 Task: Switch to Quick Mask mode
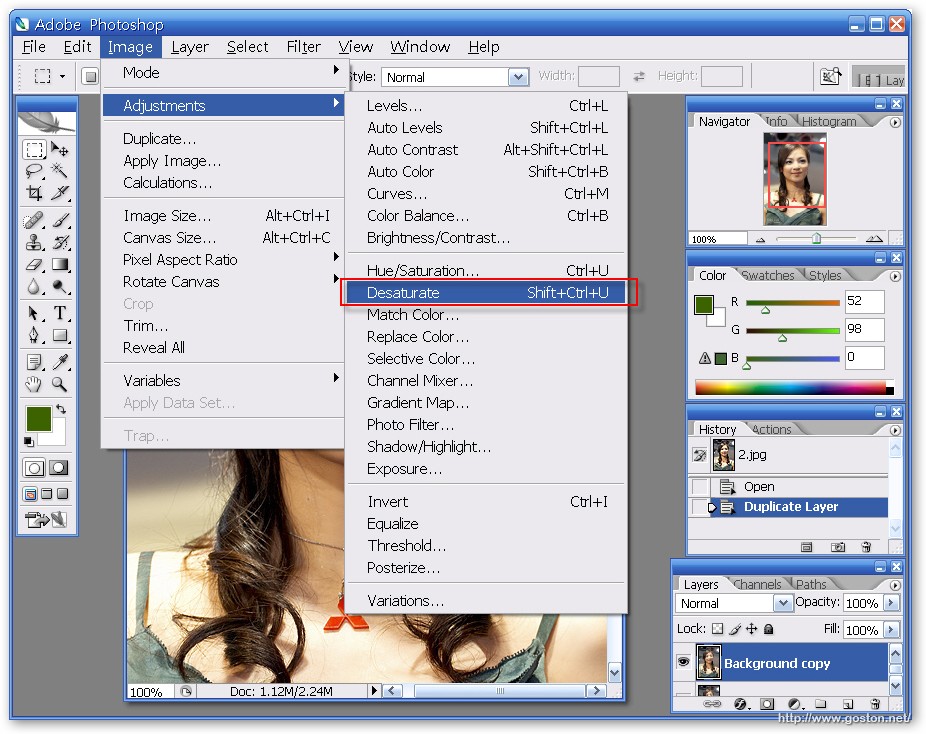(58, 468)
